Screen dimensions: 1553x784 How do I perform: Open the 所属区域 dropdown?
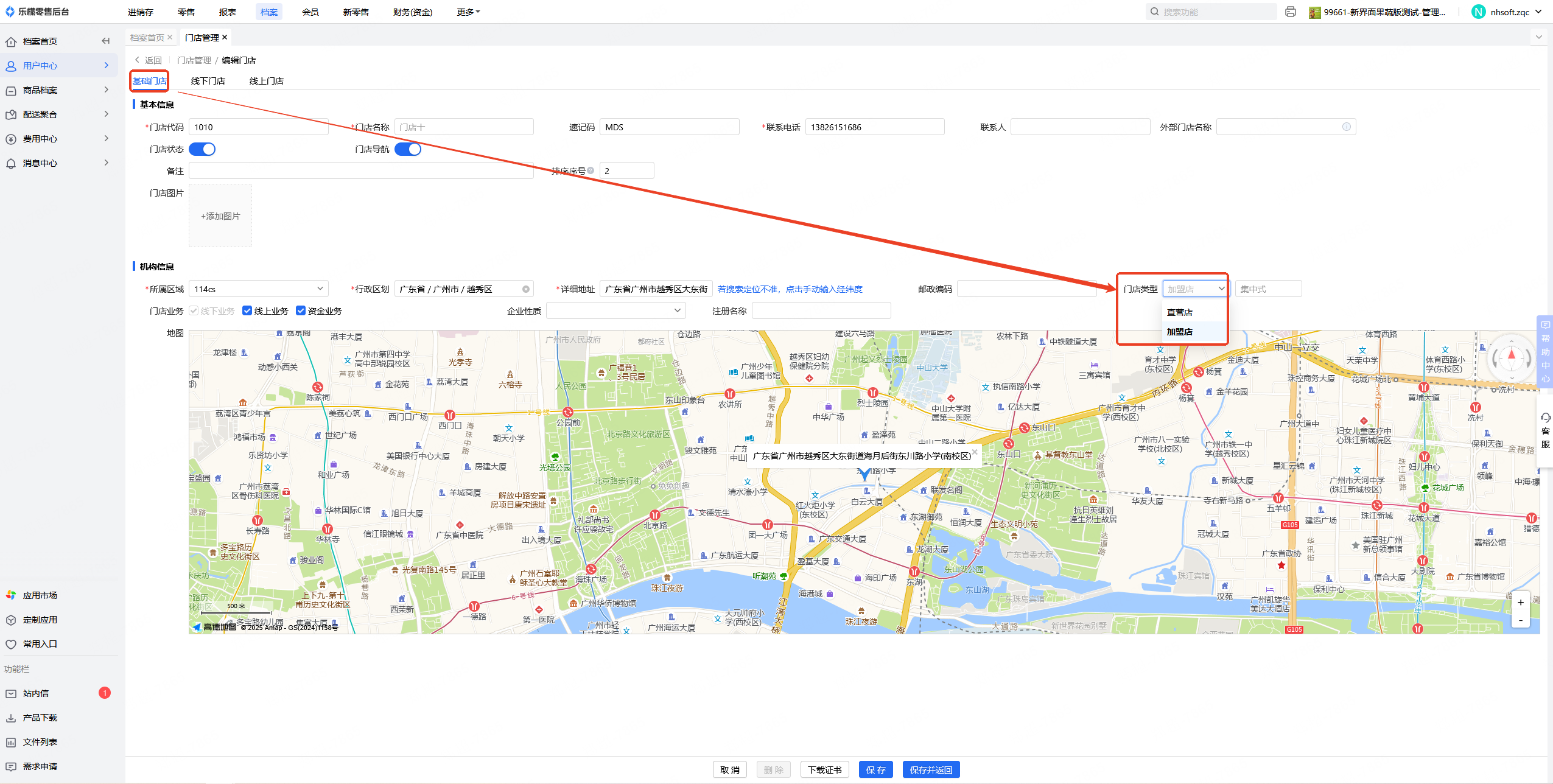click(x=258, y=289)
